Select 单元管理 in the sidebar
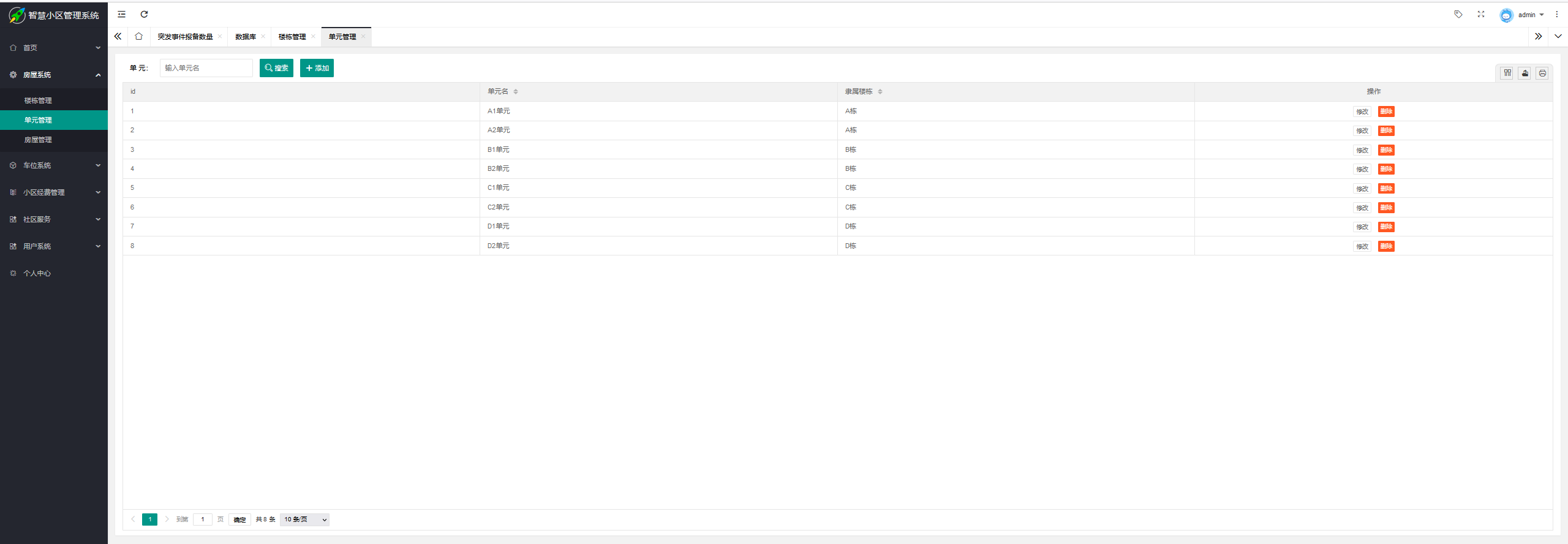1568x544 pixels. [54, 120]
